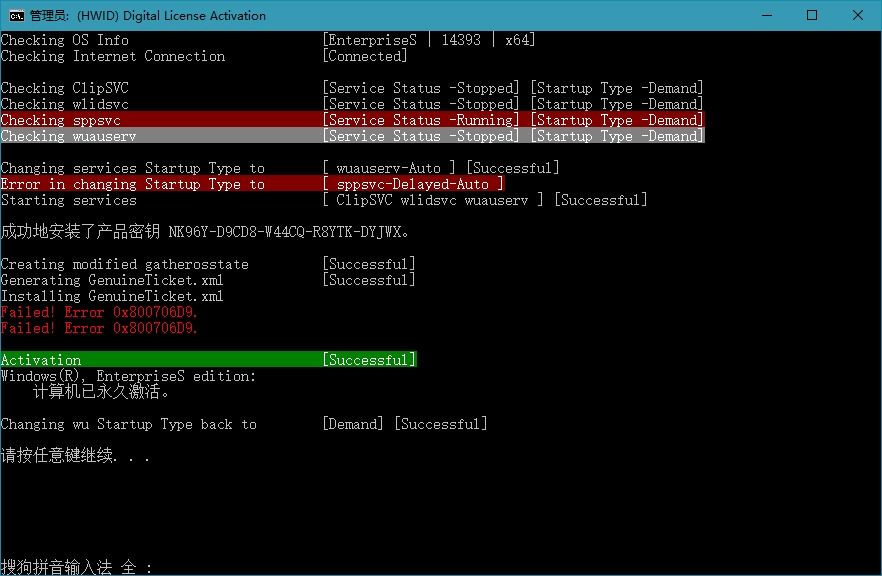Click the "Checking OS Info" line
Screen dimensions: 882x576
pyautogui.click(x=65, y=40)
